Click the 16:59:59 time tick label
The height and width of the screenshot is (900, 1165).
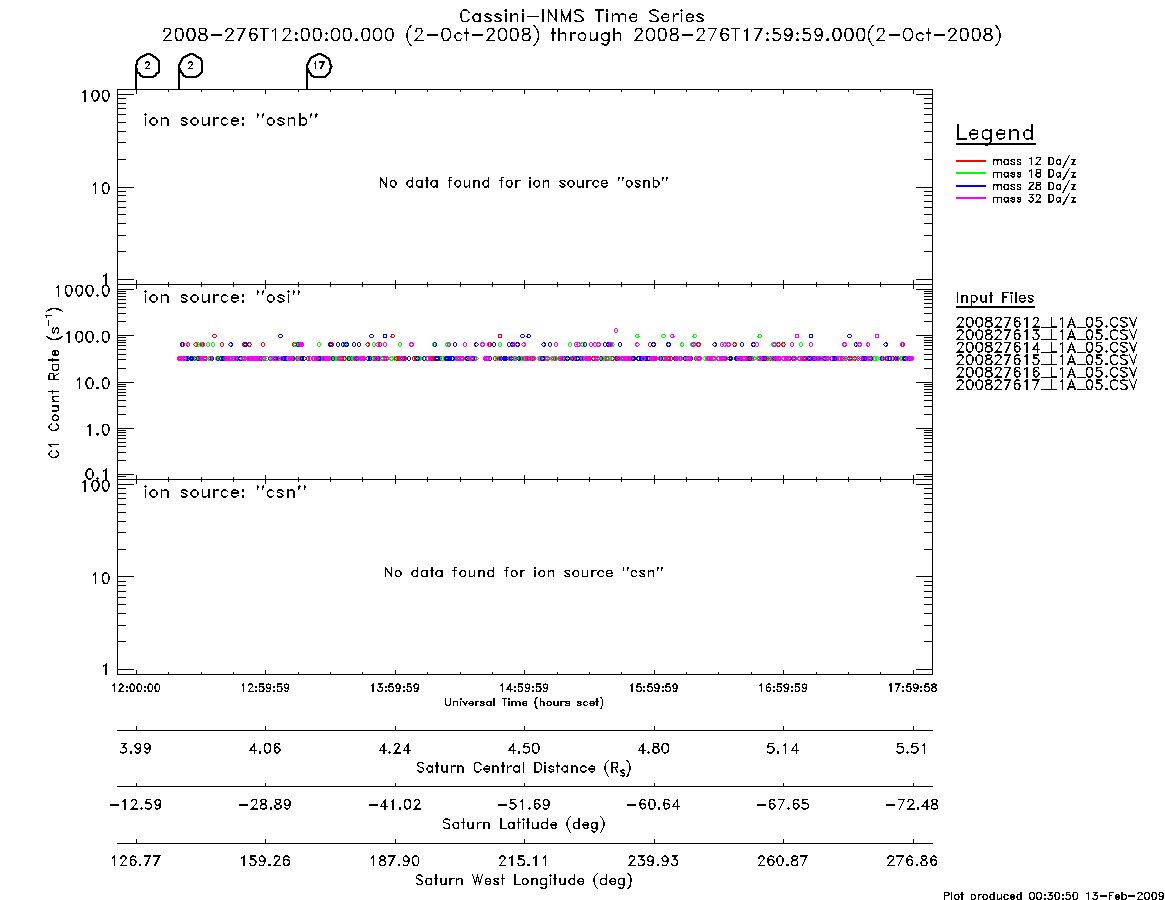(783, 688)
